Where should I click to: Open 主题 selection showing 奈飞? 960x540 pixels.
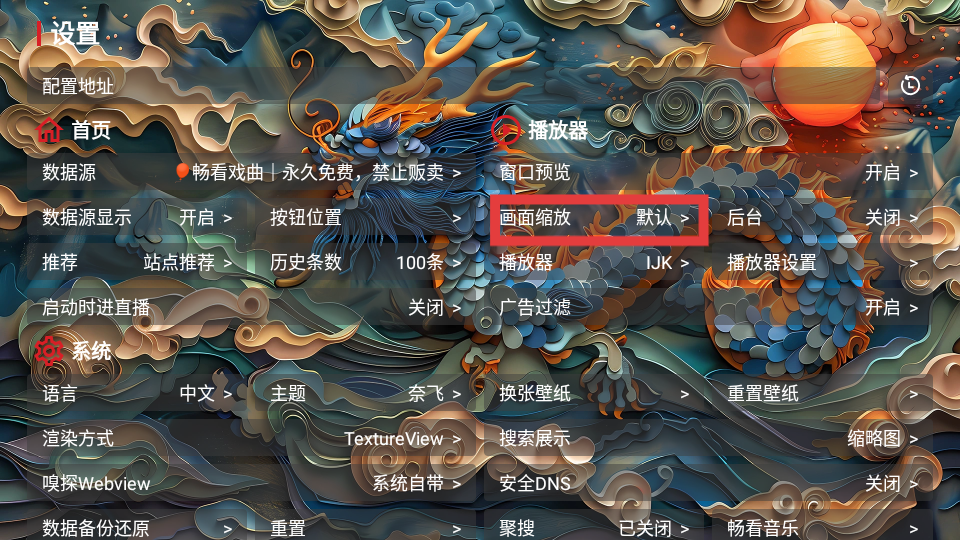coord(366,393)
